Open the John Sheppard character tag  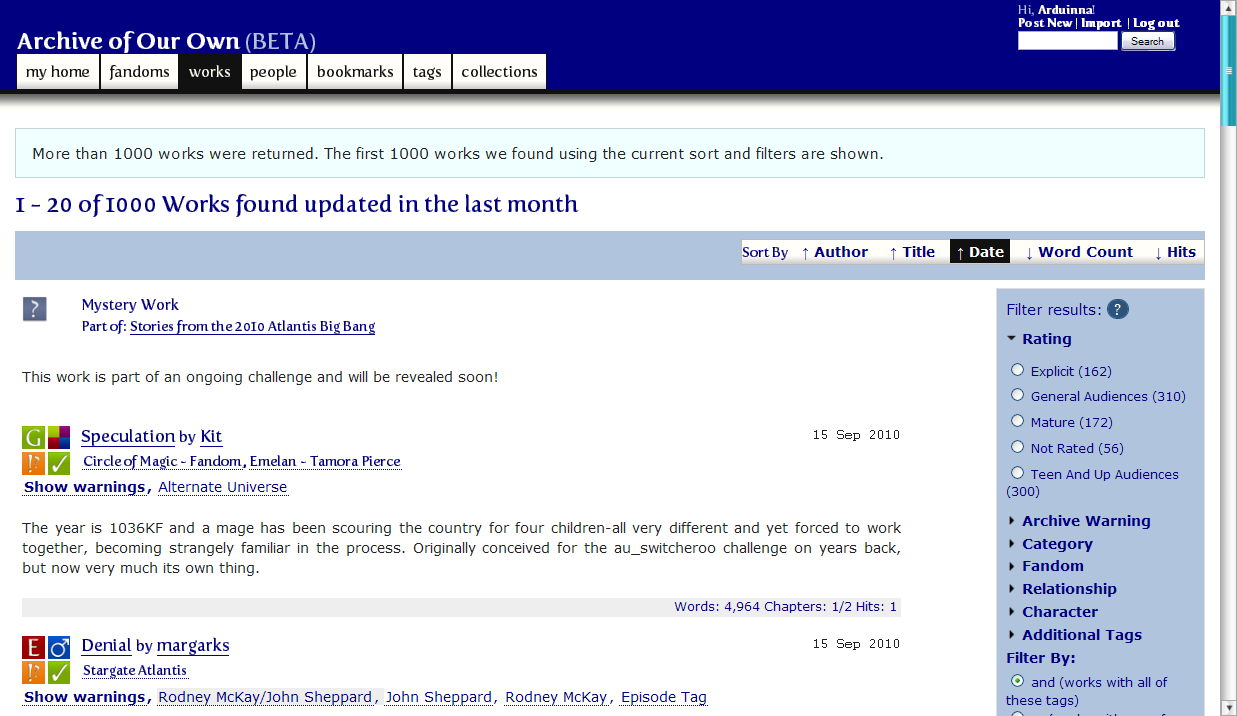tap(438, 697)
